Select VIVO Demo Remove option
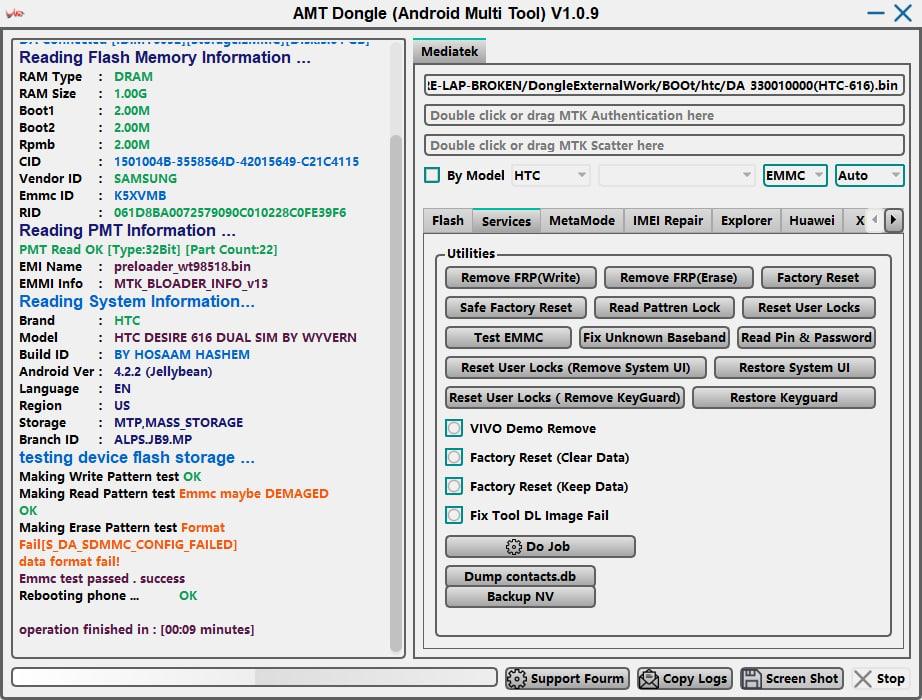The height and width of the screenshot is (700, 922). [454, 428]
